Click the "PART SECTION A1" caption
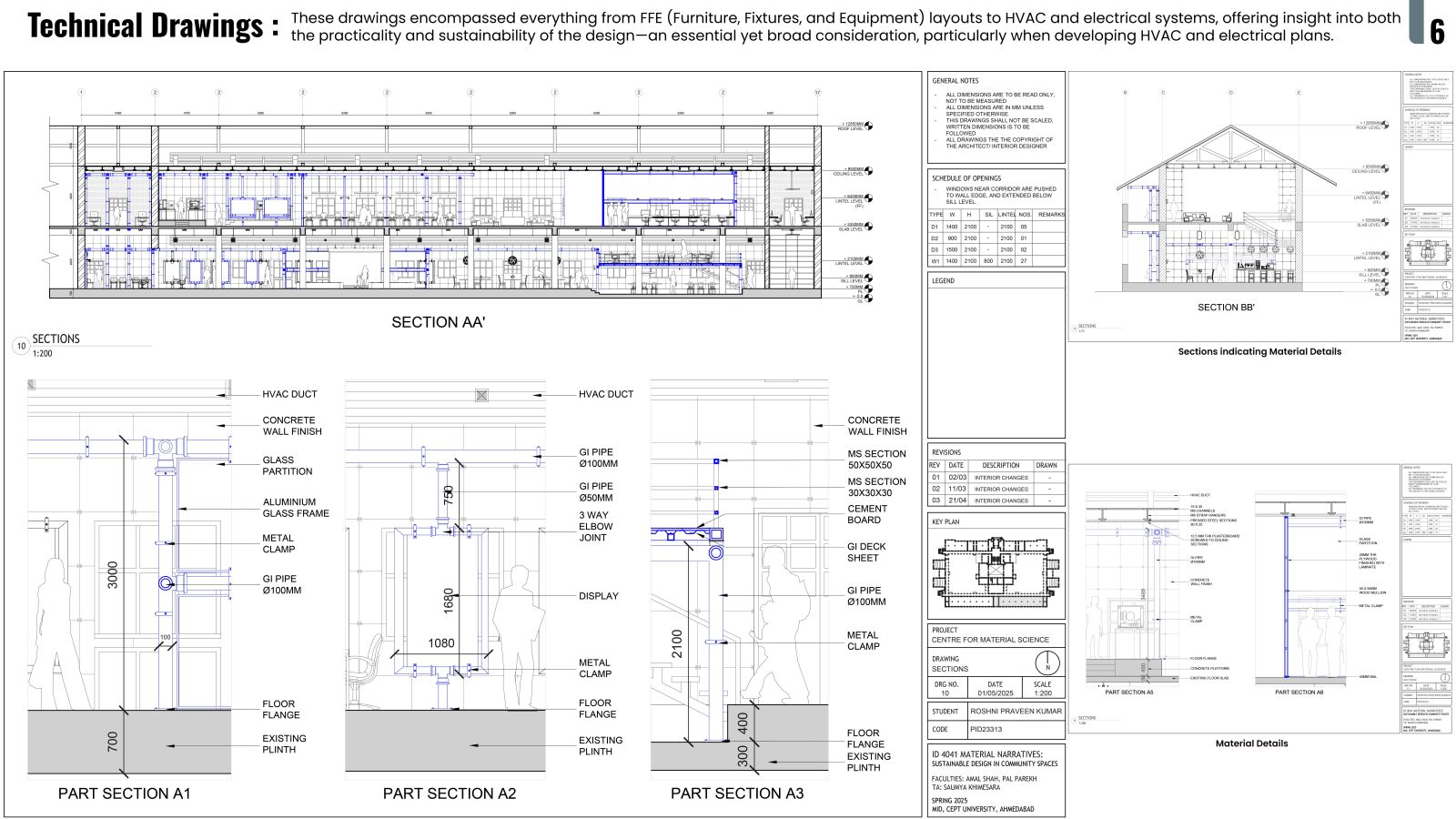The height and width of the screenshot is (819, 1456). coord(125,794)
